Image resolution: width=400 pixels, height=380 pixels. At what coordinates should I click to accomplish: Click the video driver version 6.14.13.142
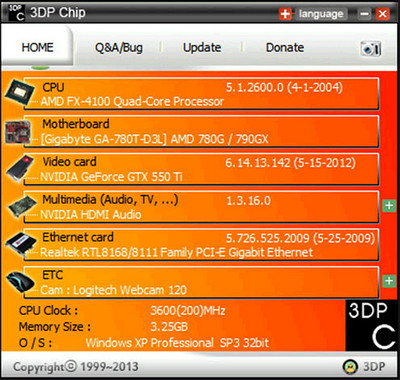(x=290, y=163)
